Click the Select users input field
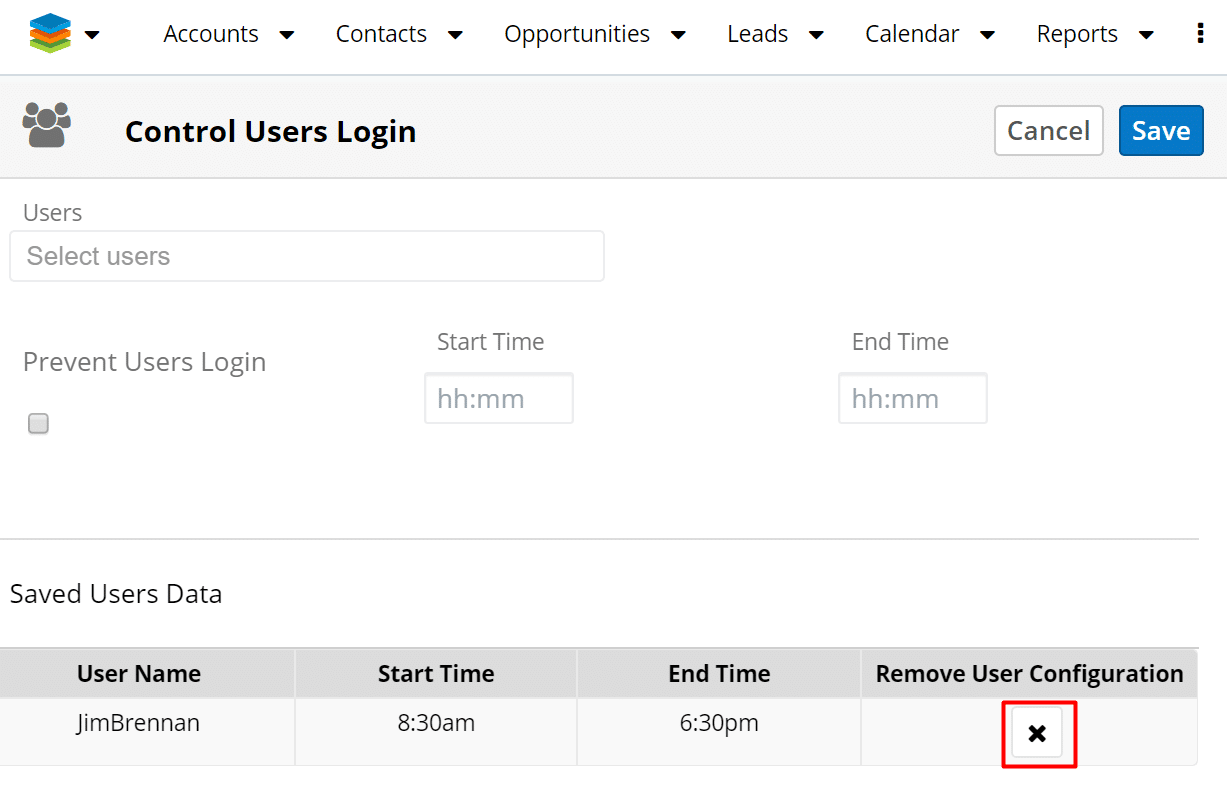Viewport: 1227px width, 789px height. tap(306, 256)
